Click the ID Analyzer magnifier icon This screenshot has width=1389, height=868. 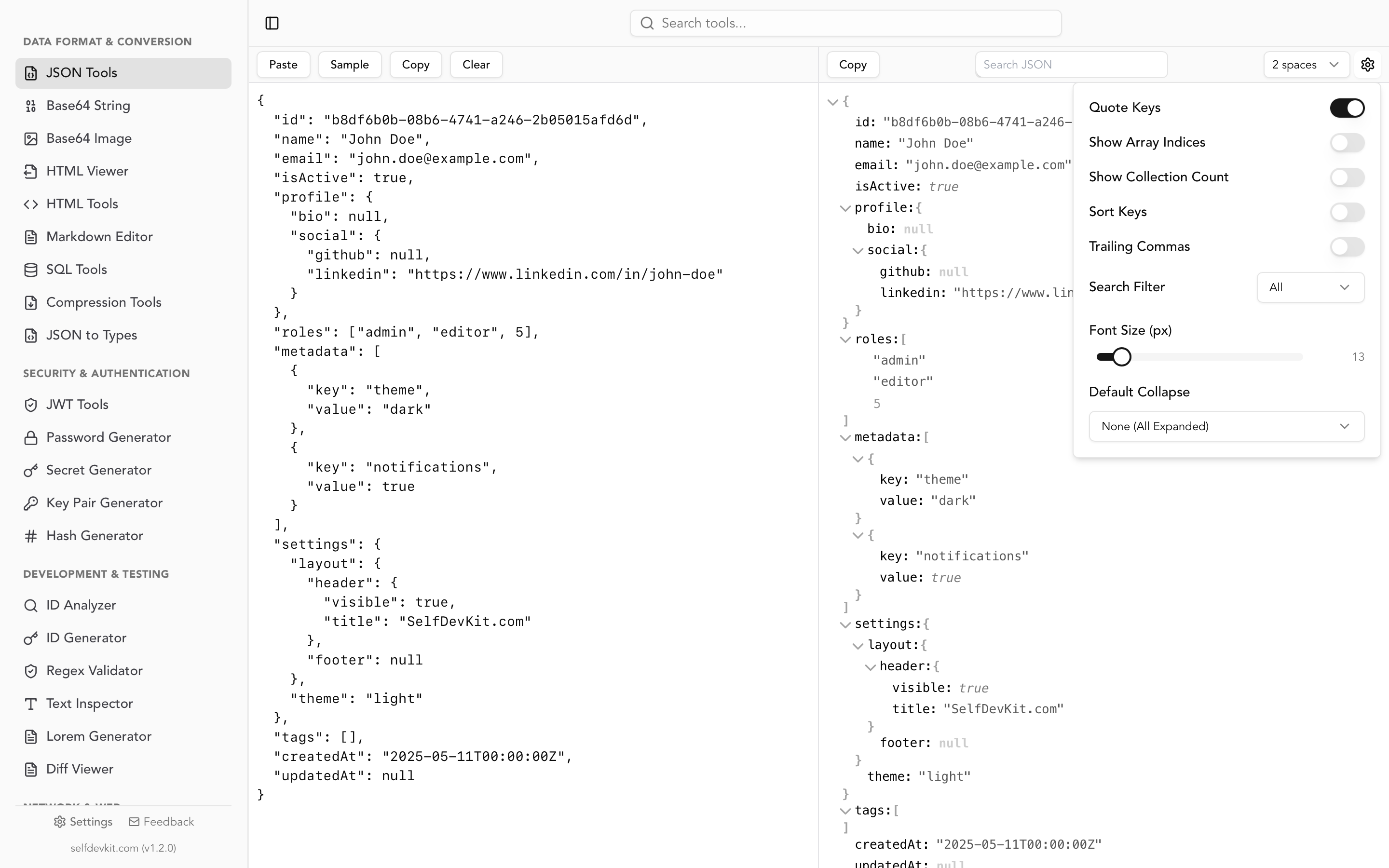(x=31, y=605)
